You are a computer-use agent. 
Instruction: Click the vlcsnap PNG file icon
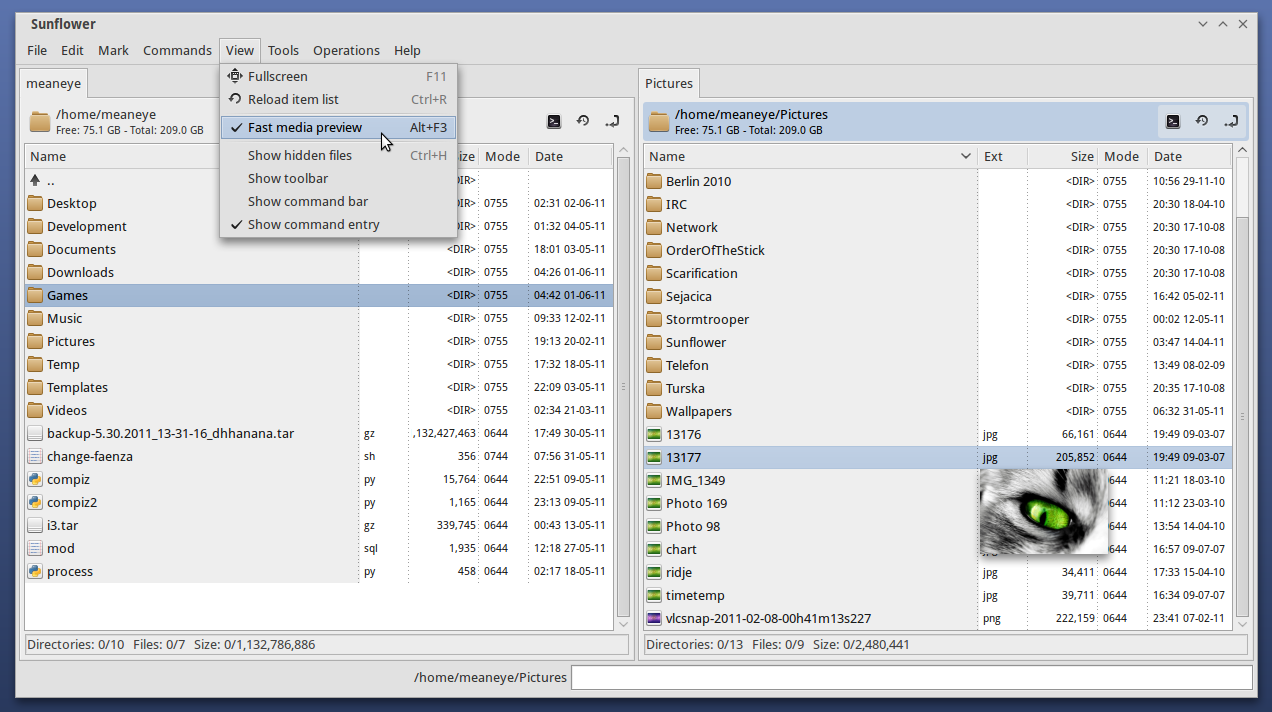pos(654,619)
